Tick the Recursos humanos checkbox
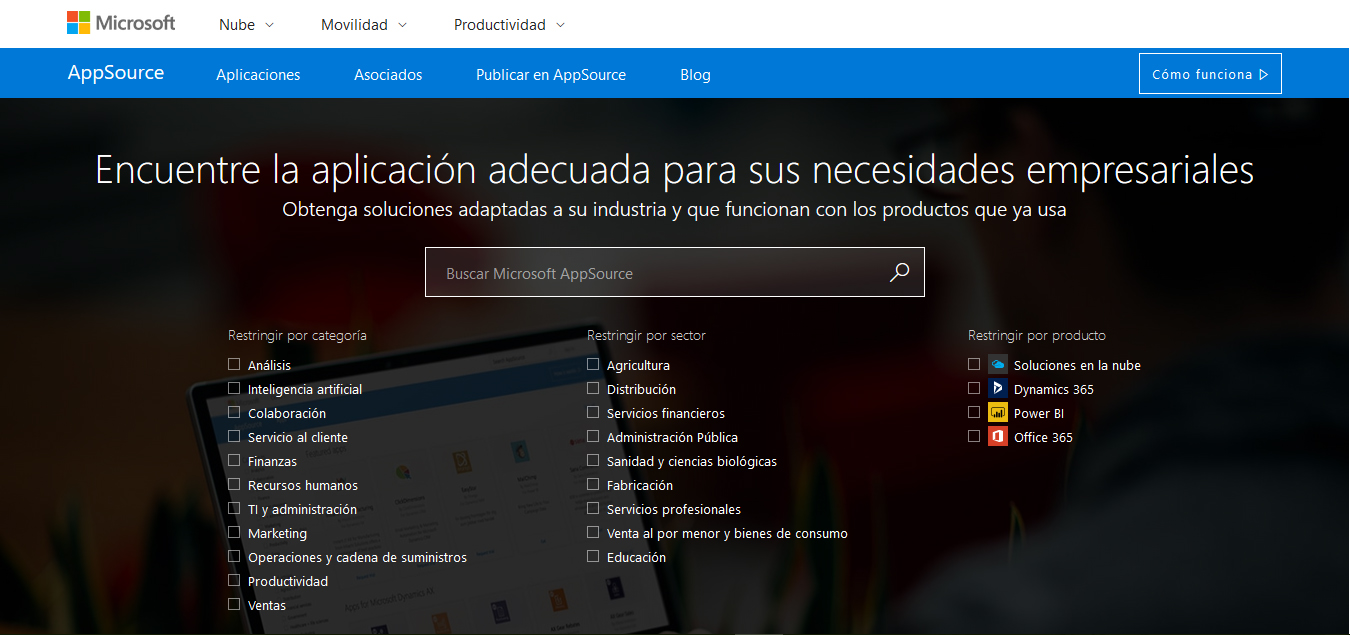The width and height of the screenshot is (1350, 635). coord(234,484)
